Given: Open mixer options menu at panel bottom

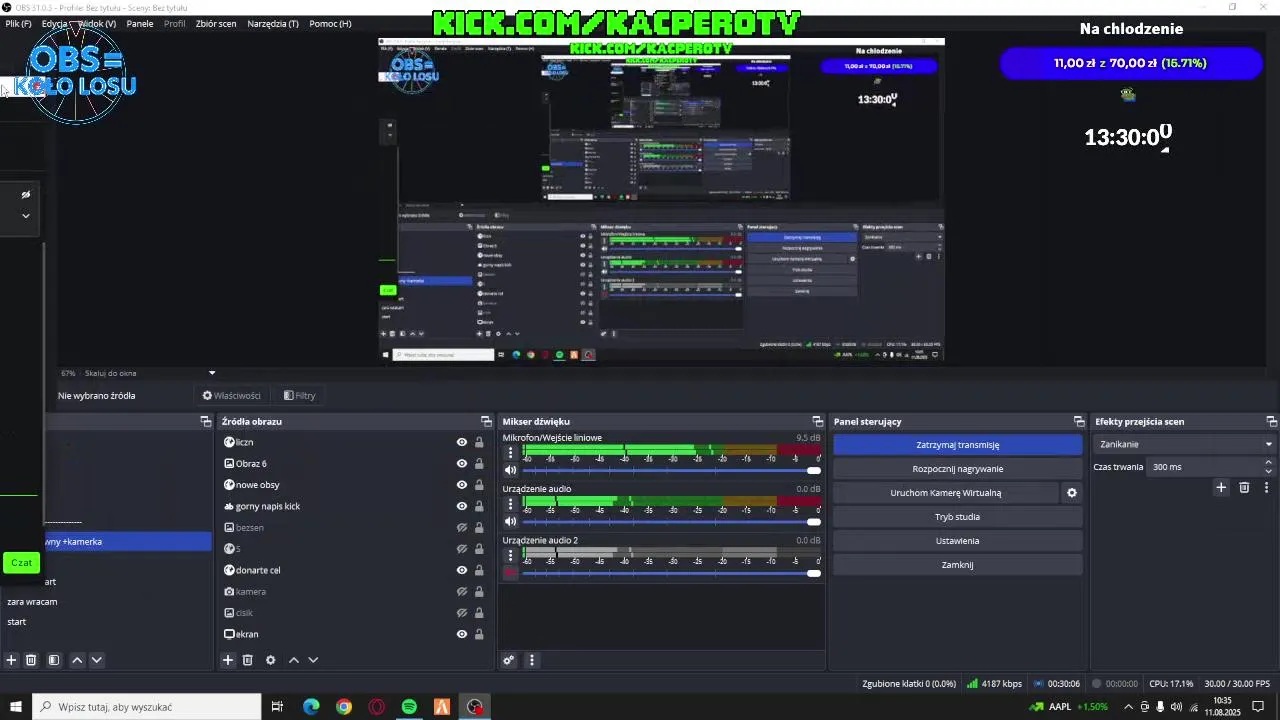Looking at the screenshot, I should [x=532, y=660].
